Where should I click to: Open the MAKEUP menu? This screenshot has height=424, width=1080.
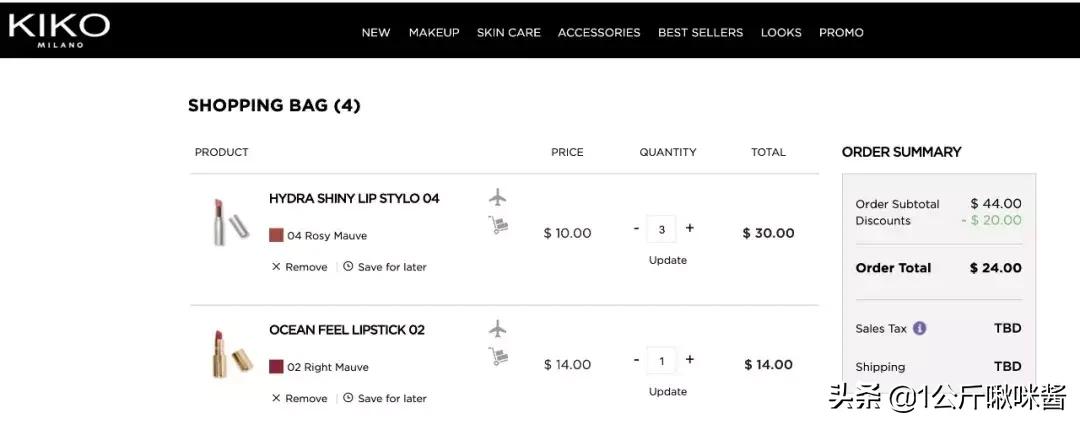(434, 32)
